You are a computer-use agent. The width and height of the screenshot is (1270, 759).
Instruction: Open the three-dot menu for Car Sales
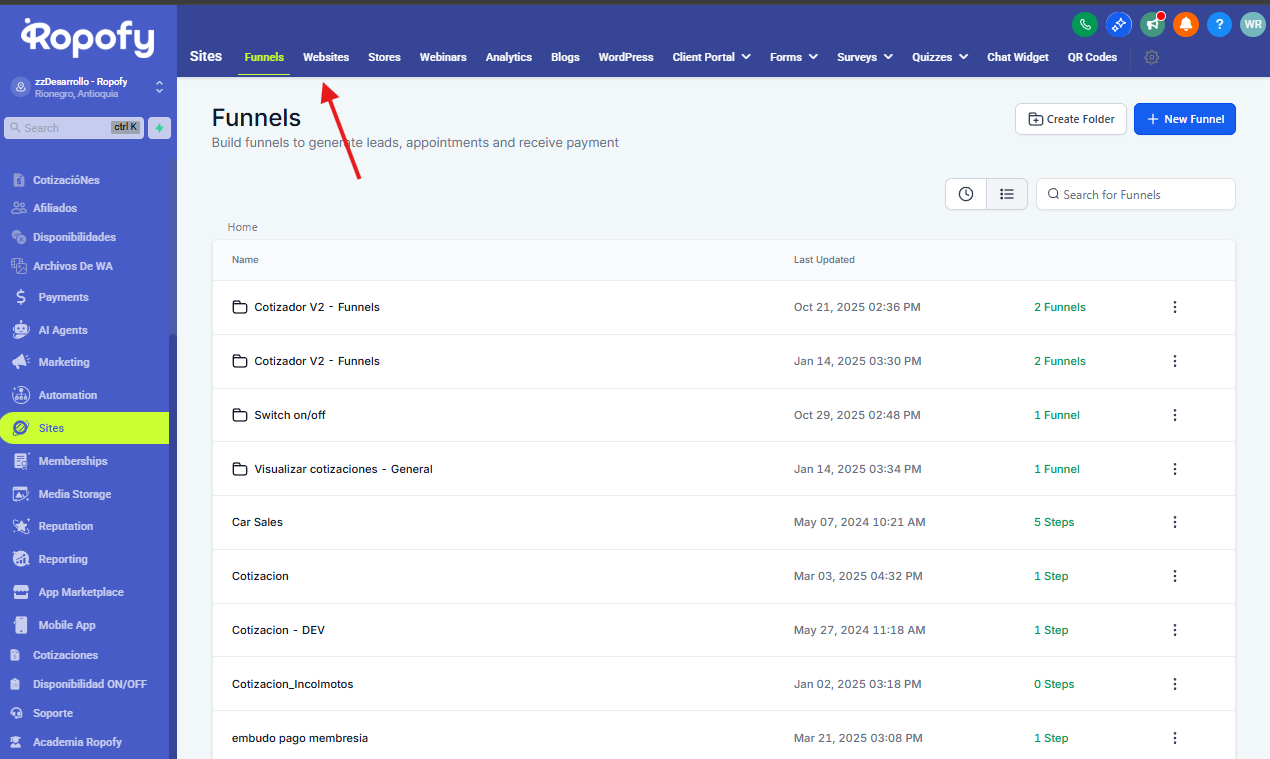click(1175, 522)
